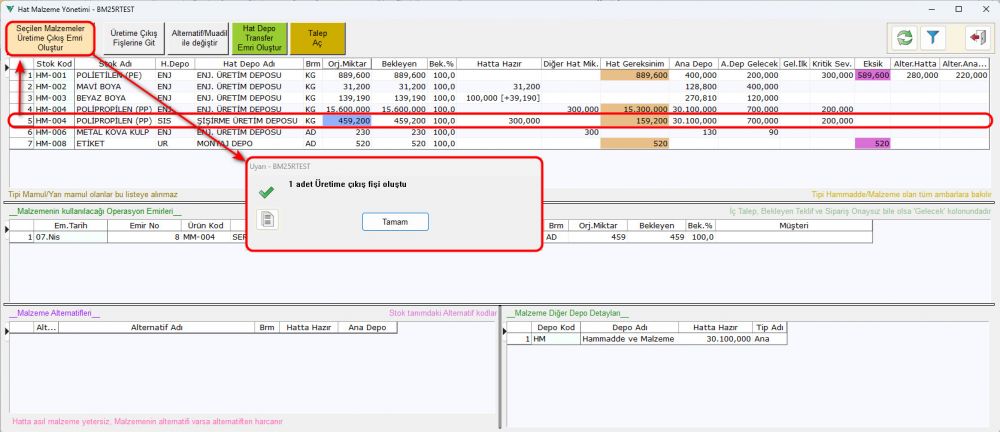Click the Ana Depo header in materials grid
Image resolution: width=1000 pixels, height=432 pixels.
click(x=694, y=64)
